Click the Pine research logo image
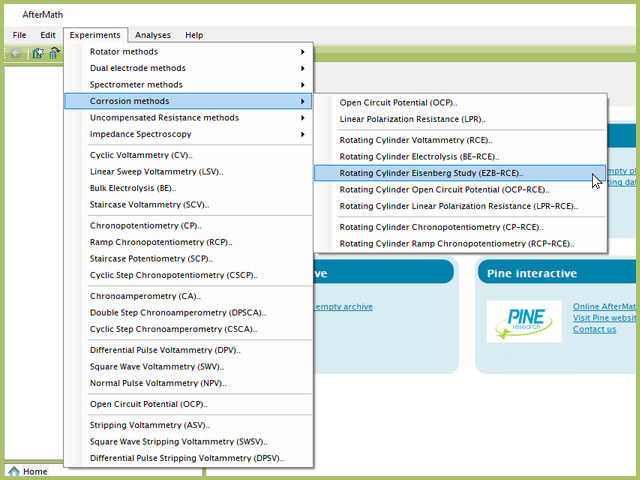 tap(524, 322)
